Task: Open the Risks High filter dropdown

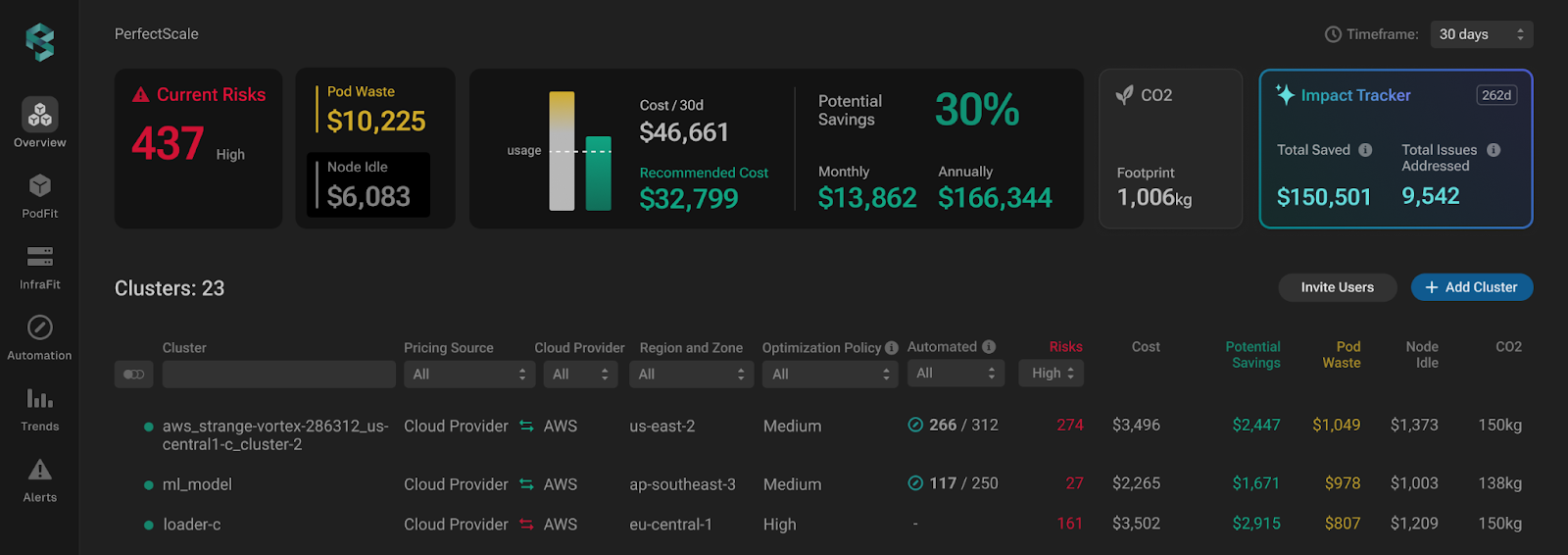Action: point(1052,374)
